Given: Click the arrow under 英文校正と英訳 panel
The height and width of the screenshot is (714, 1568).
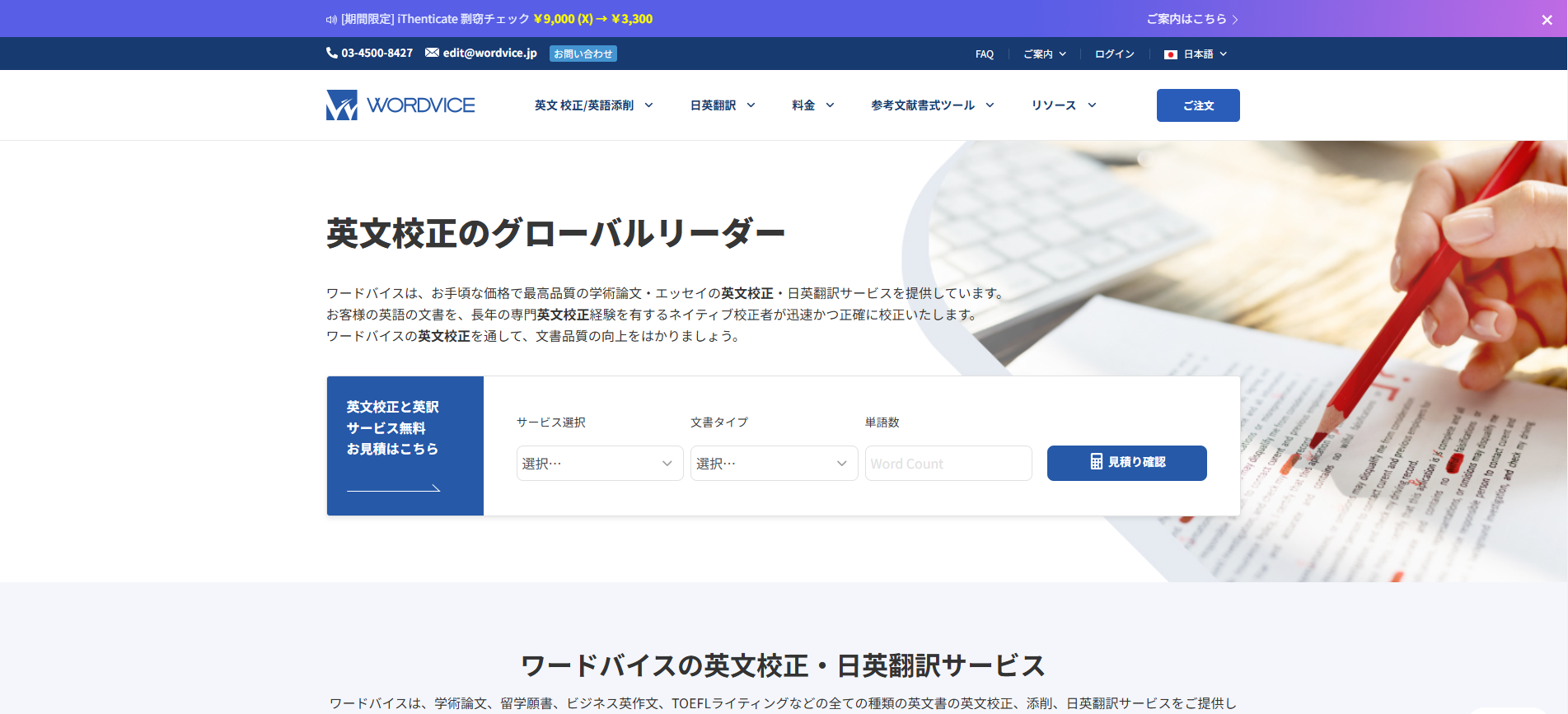Looking at the screenshot, I should pyautogui.click(x=394, y=488).
